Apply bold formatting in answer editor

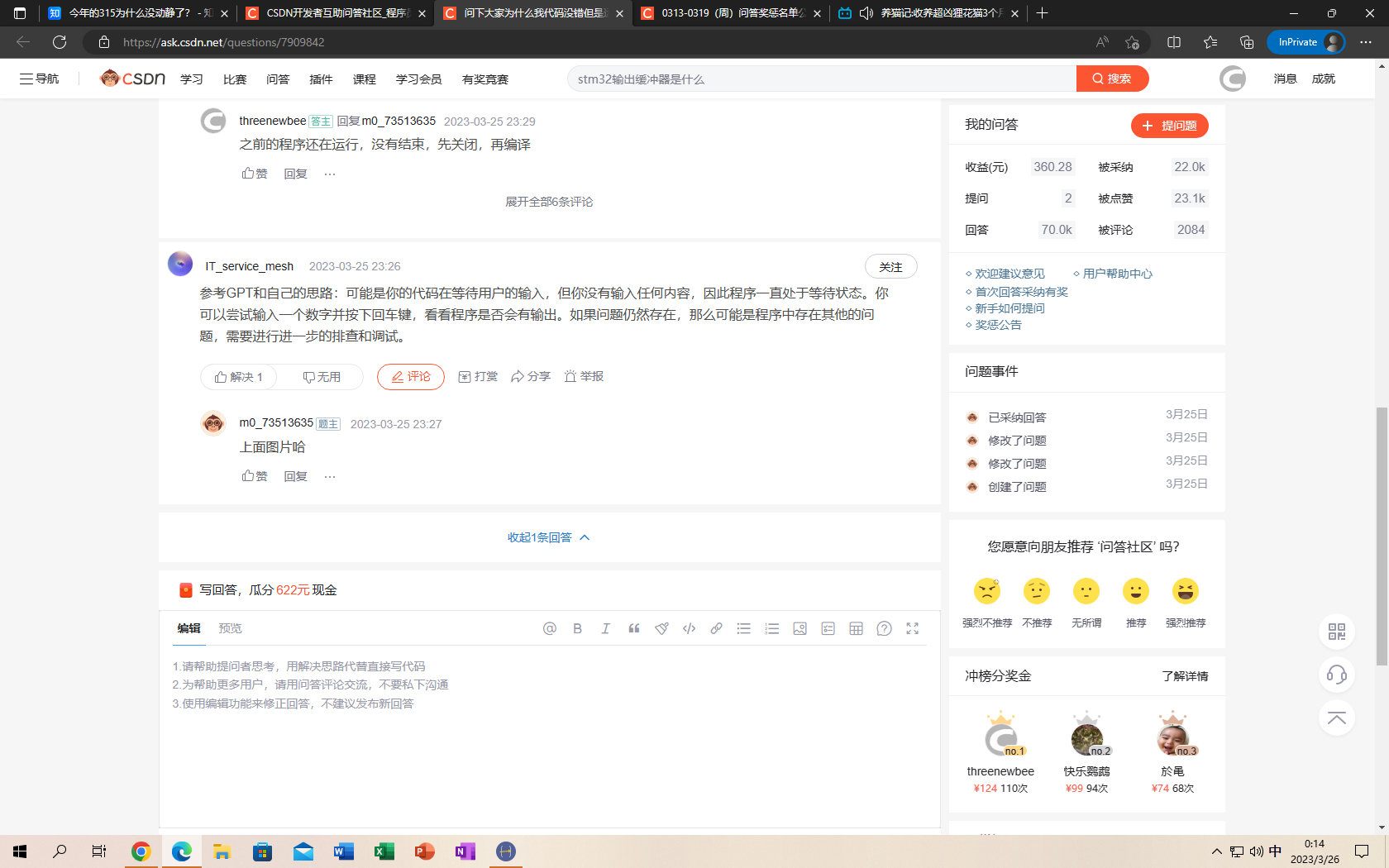click(578, 628)
